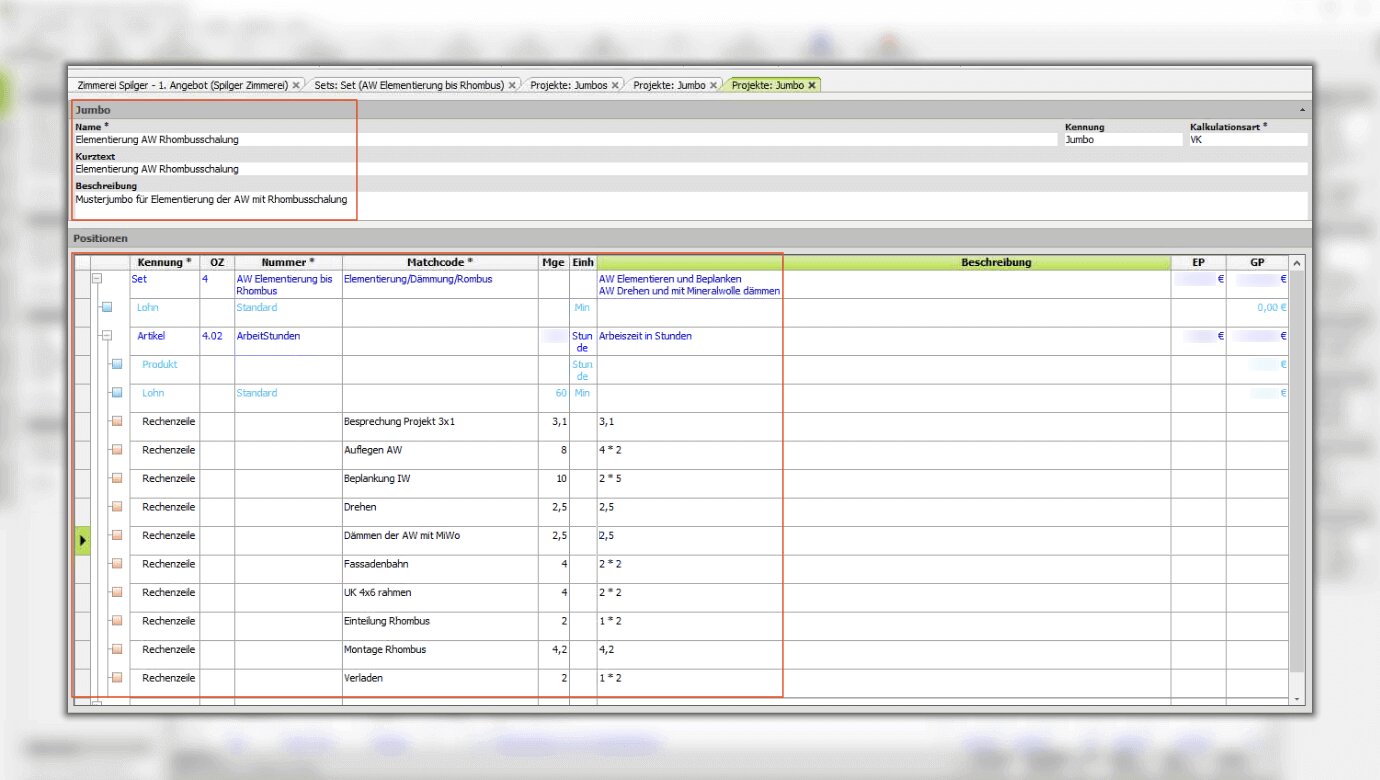Click the orange icon of the Fassadenbahn row
Screen dimensions: 1380x780
pos(117,564)
